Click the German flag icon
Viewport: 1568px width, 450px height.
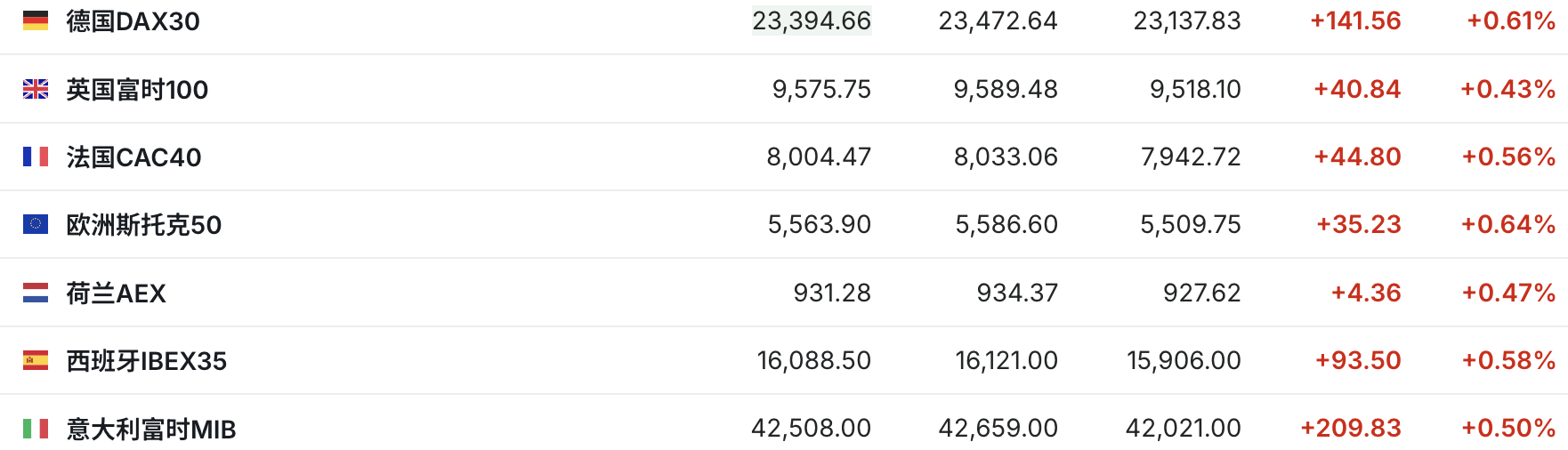(36, 20)
